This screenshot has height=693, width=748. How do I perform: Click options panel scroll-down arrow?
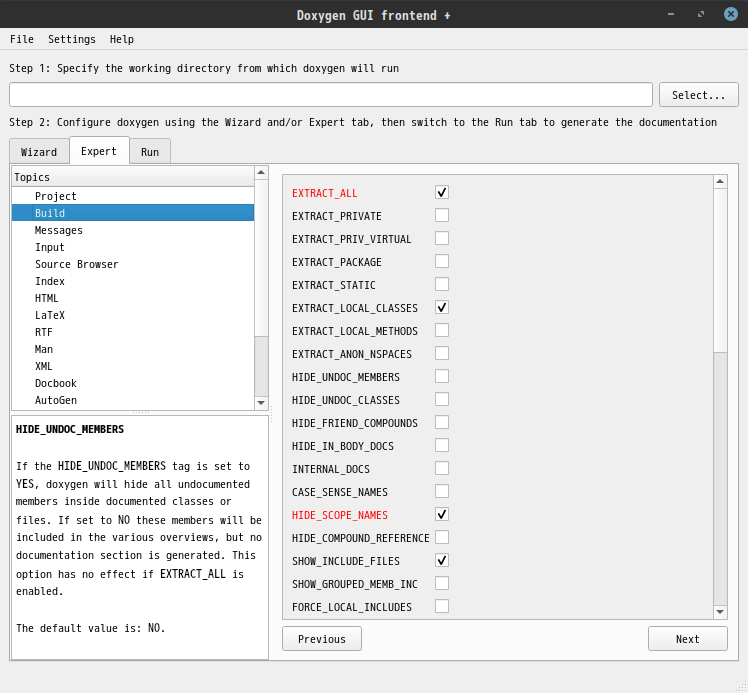(x=720, y=611)
